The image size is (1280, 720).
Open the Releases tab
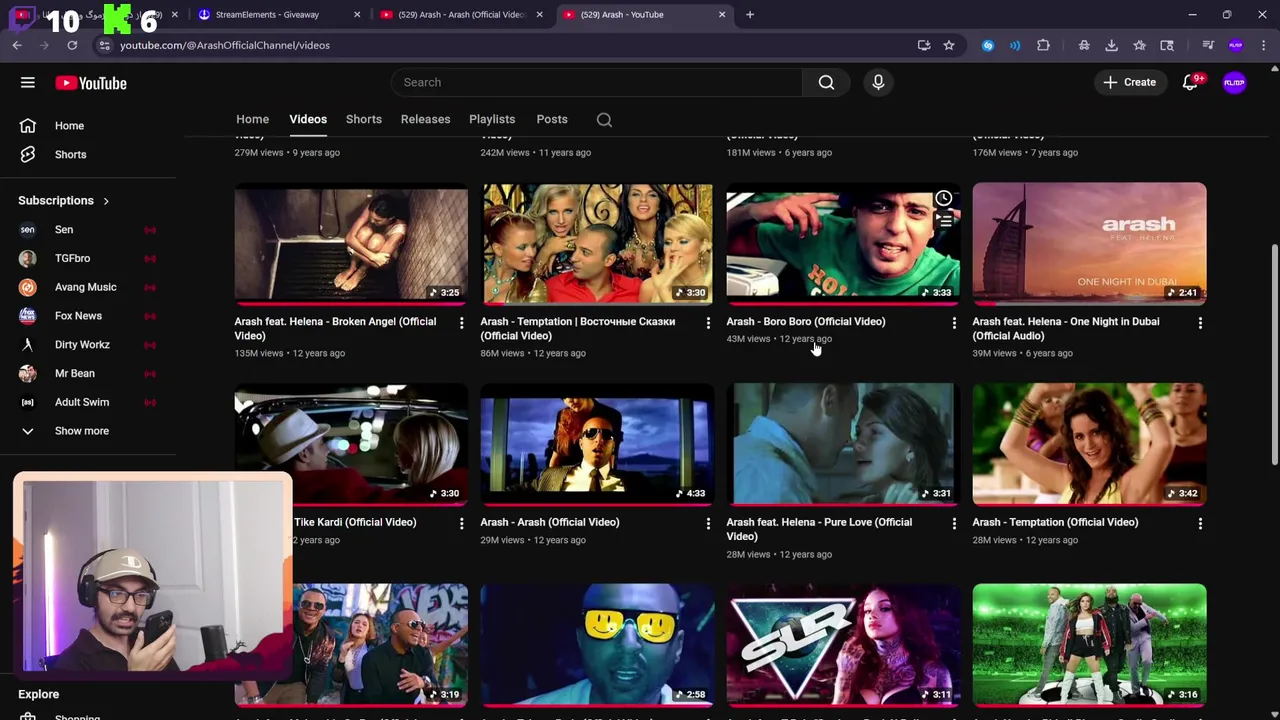coord(425,119)
